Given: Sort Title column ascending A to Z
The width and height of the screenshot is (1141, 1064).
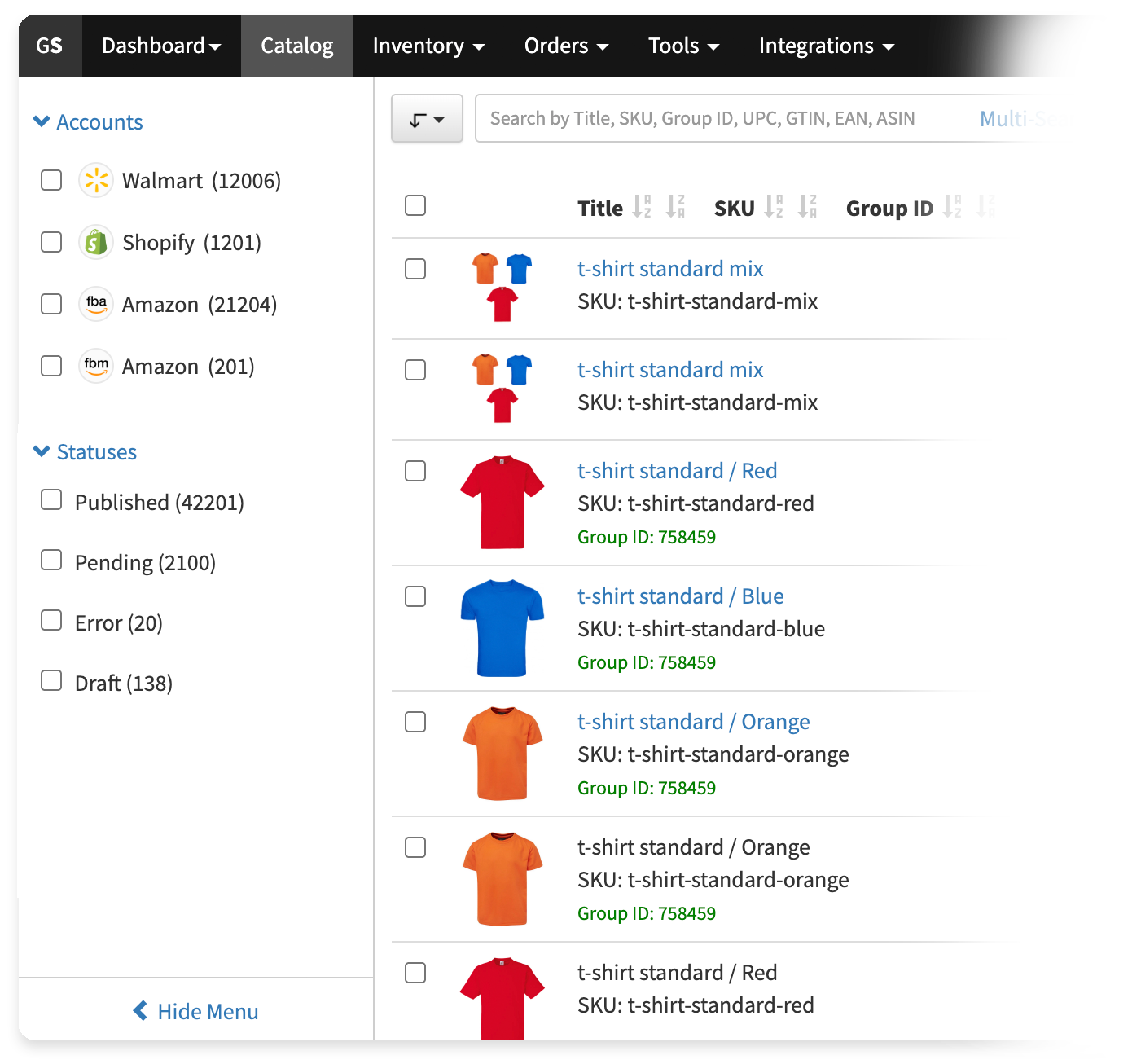Looking at the screenshot, I should (642, 207).
